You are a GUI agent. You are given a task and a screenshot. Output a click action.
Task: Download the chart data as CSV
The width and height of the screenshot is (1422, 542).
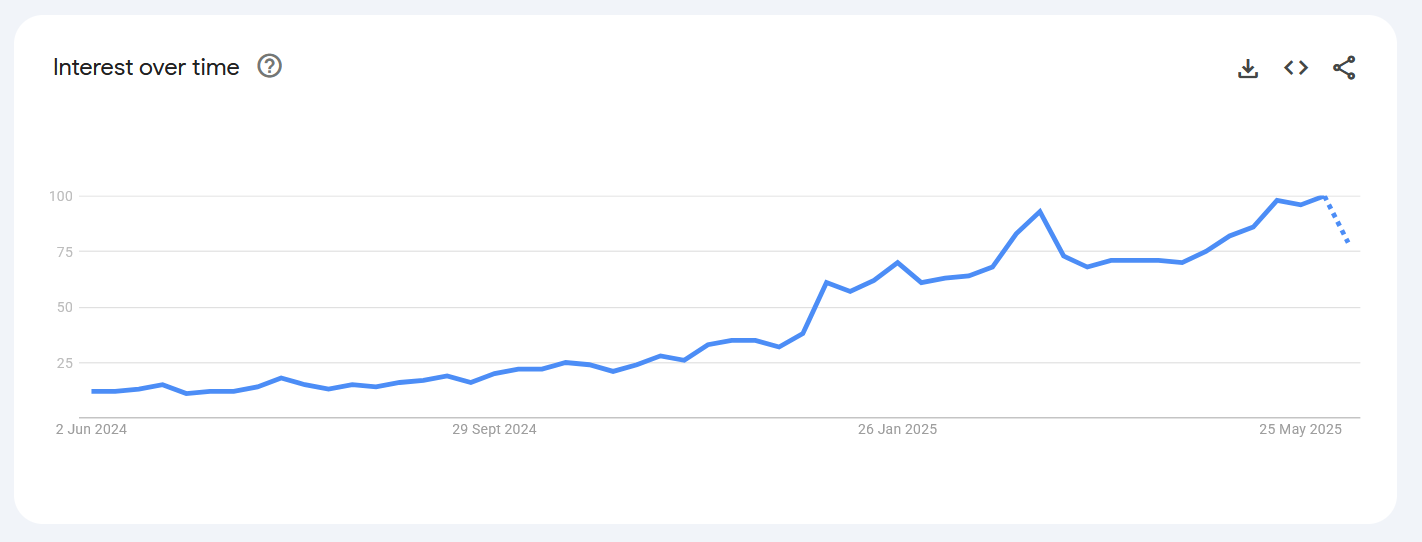pyautogui.click(x=1247, y=68)
